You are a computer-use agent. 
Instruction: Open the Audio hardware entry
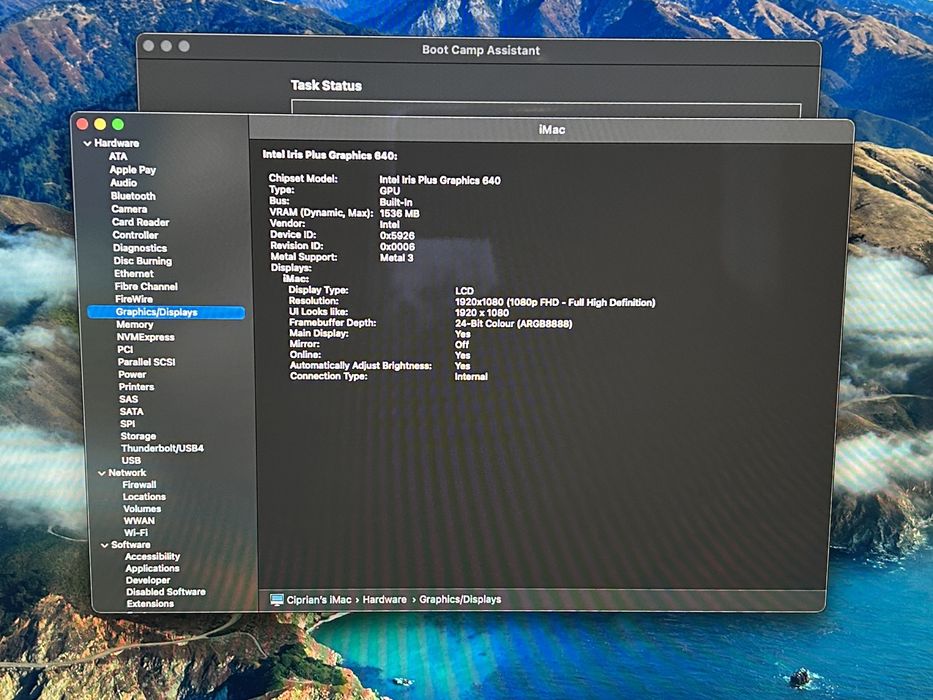pos(123,183)
